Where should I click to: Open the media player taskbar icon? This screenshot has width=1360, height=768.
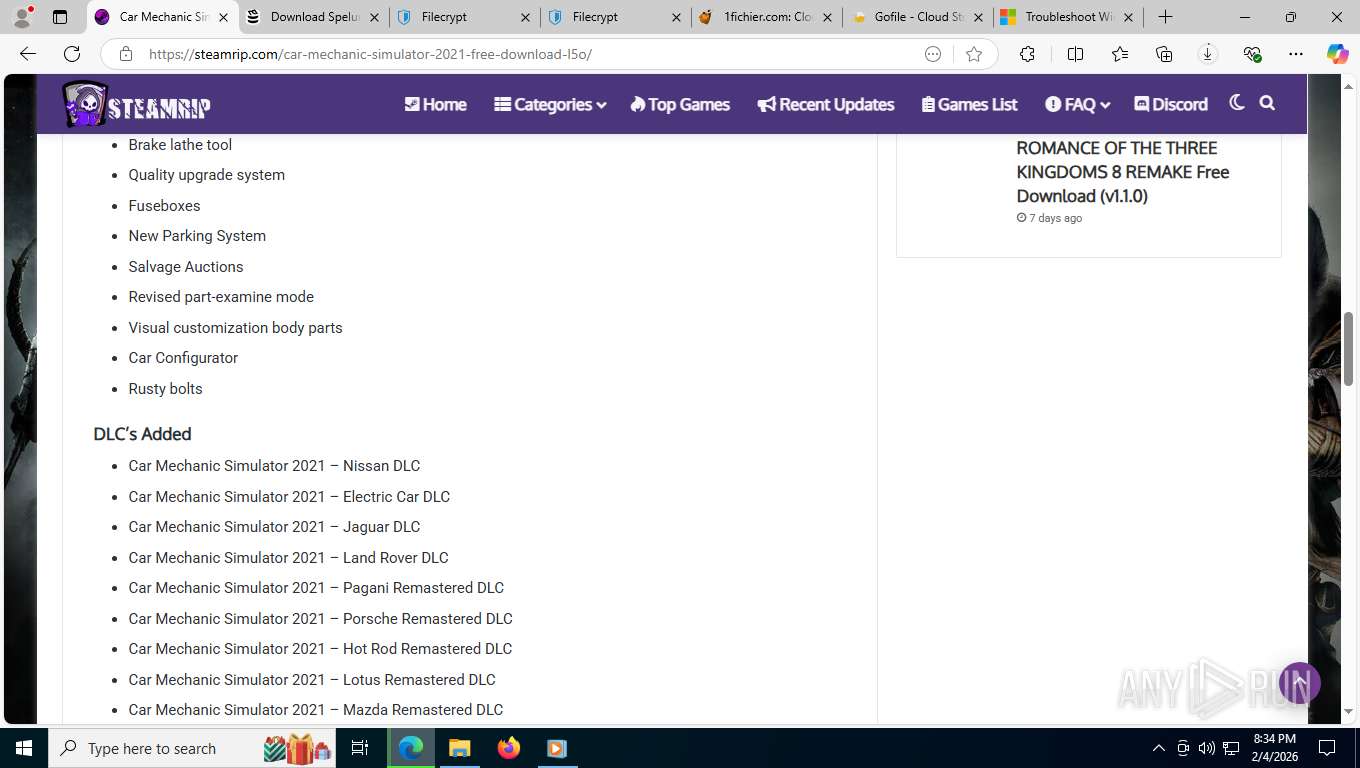557,748
